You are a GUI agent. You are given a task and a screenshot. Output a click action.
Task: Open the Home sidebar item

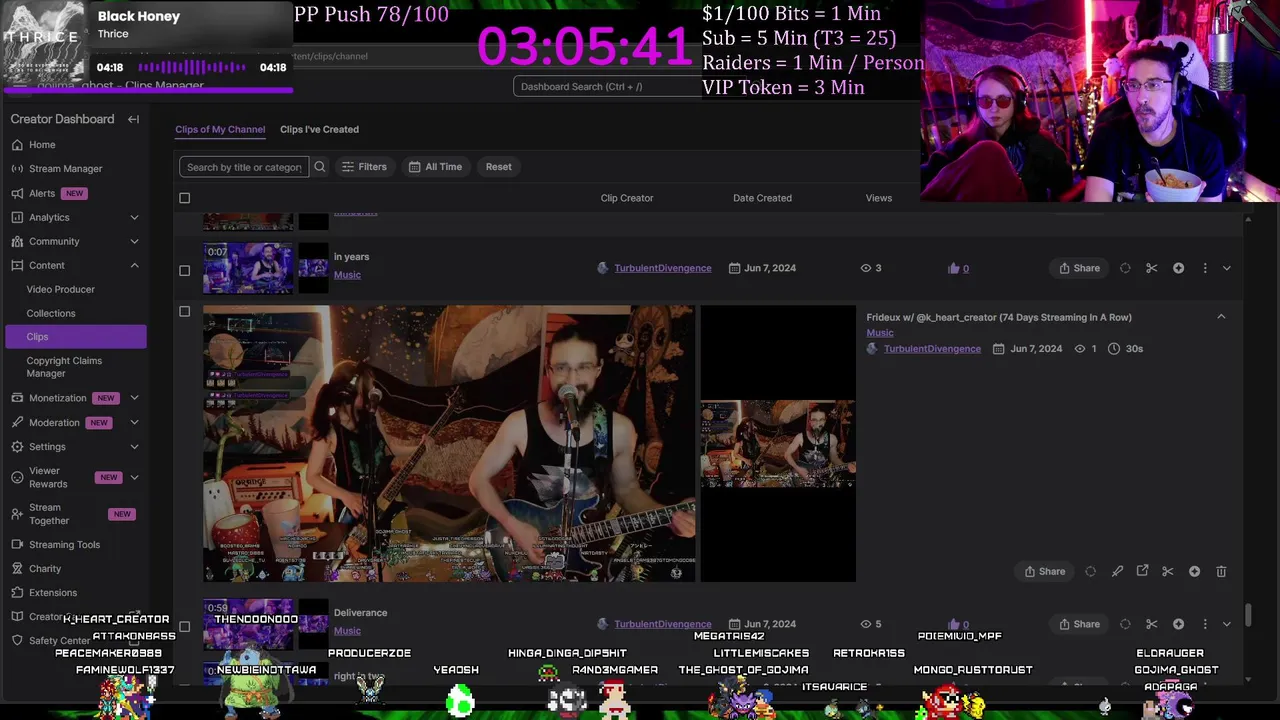[x=42, y=144]
